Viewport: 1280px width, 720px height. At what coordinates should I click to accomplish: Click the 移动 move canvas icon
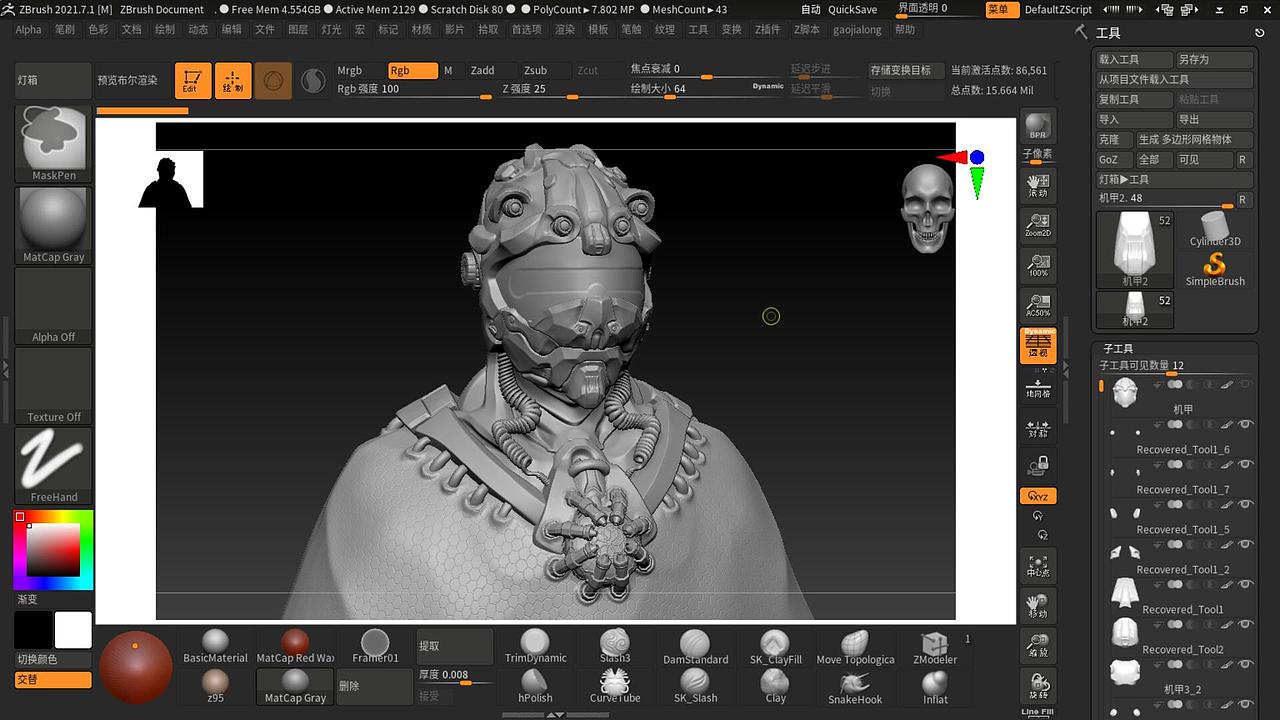click(x=1038, y=605)
